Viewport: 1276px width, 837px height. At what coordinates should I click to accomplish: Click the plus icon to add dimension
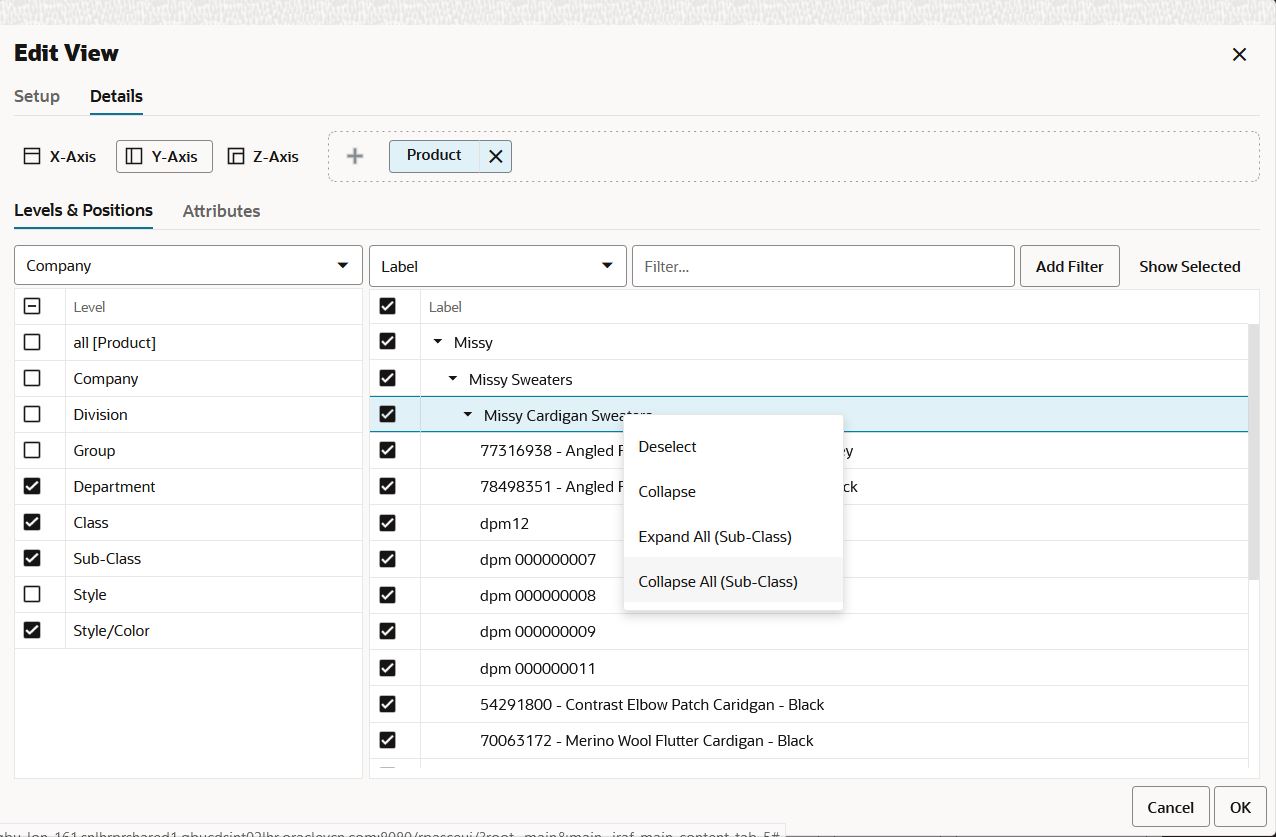(x=355, y=156)
